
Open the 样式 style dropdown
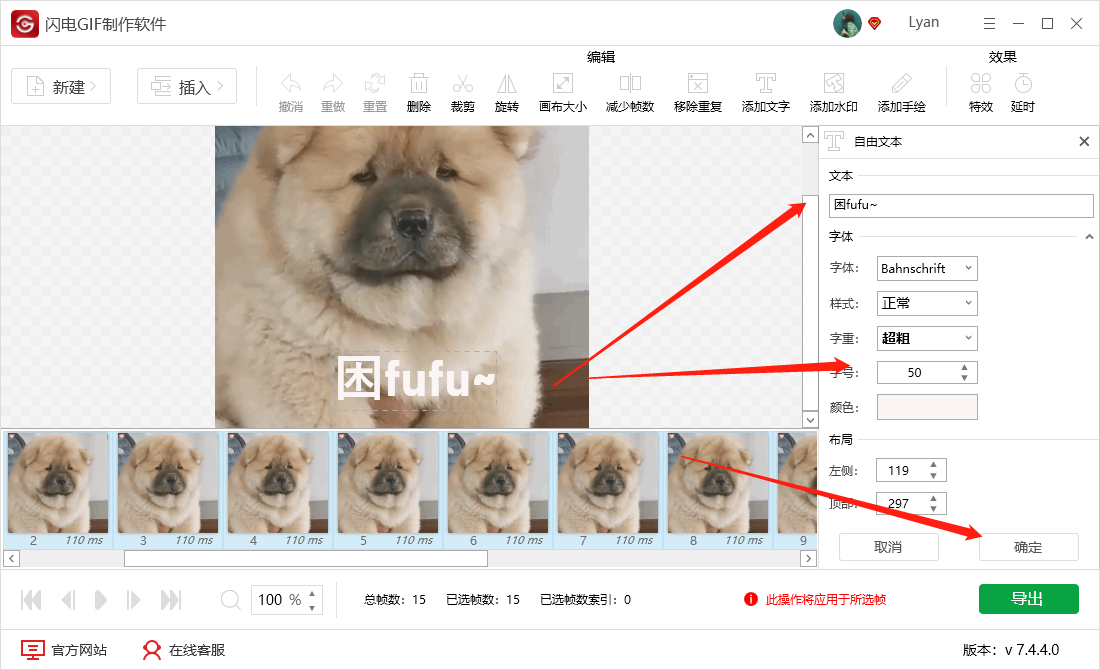click(927, 303)
